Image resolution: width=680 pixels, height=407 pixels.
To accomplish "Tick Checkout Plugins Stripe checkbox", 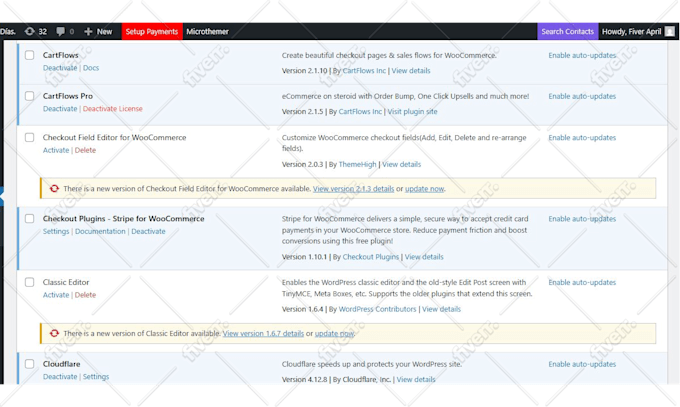I will pos(29,219).
